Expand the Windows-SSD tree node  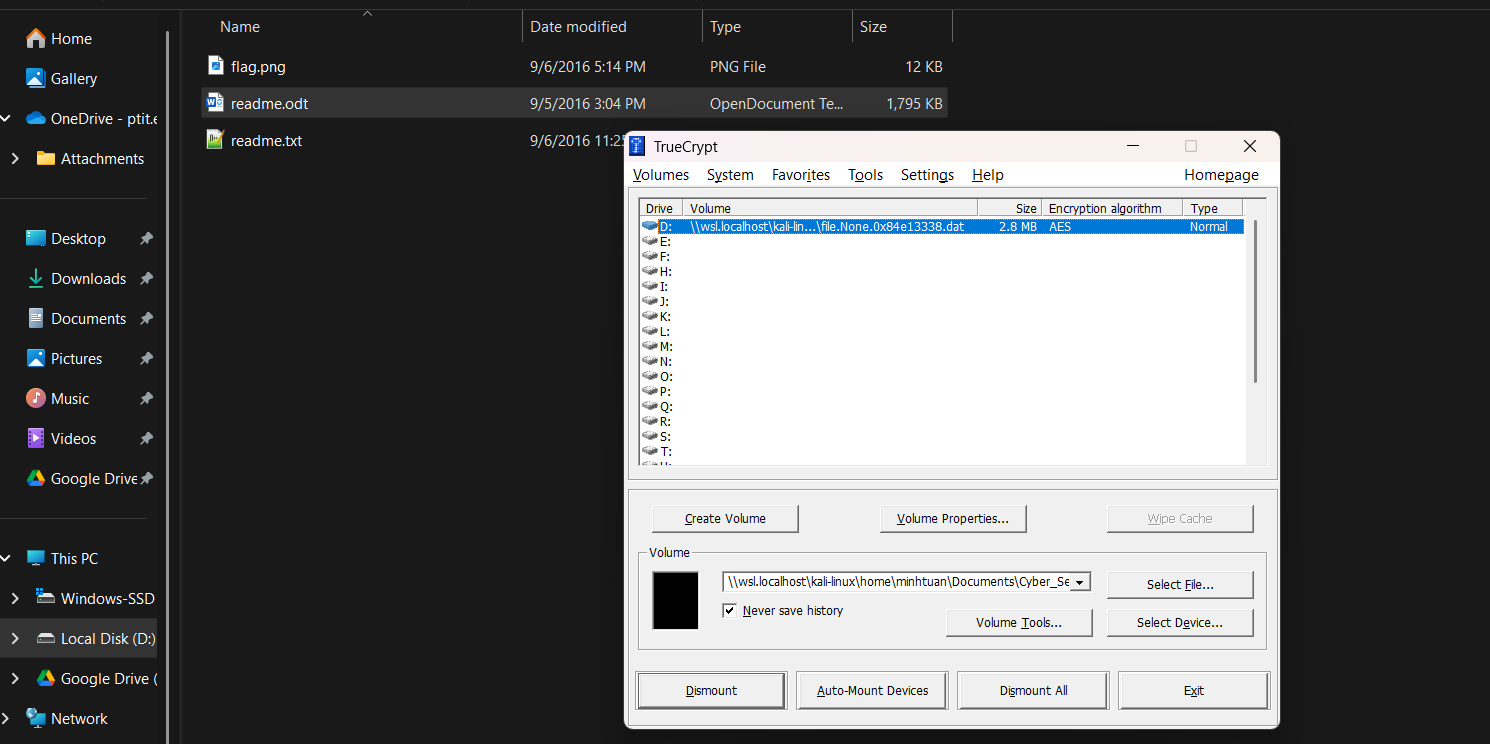click(x=14, y=598)
